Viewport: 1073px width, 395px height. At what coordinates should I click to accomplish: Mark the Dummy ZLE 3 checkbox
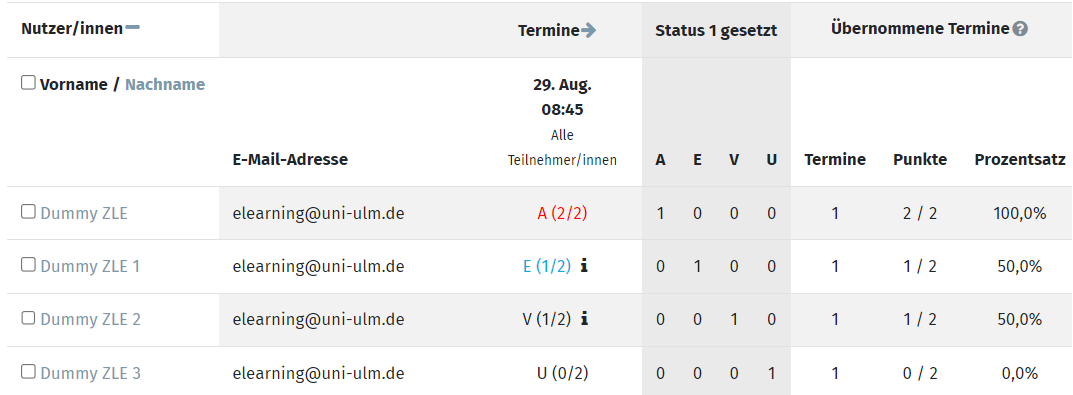tap(28, 372)
